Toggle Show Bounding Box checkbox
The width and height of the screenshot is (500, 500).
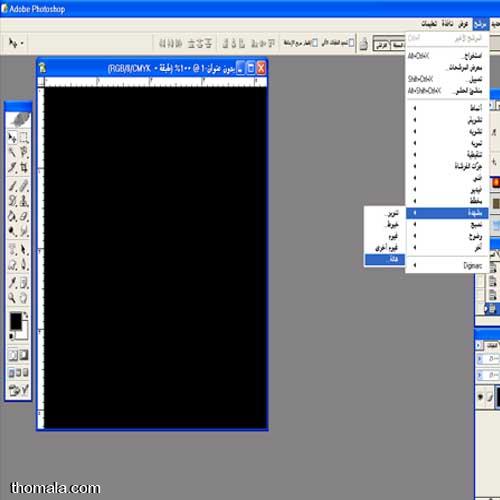pyautogui.click(x=314, y=43)
